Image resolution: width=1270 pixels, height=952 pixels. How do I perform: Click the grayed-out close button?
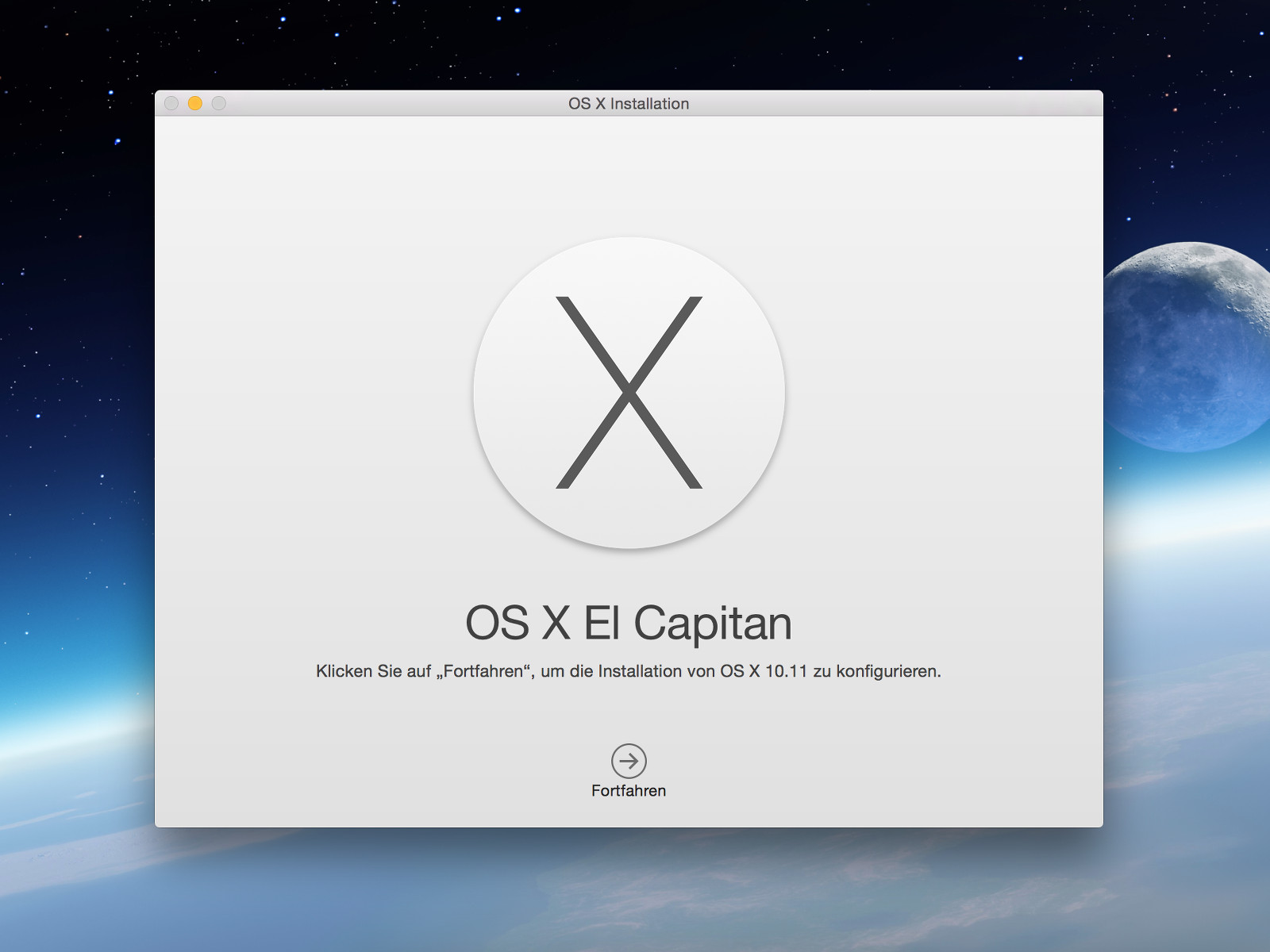171,103
